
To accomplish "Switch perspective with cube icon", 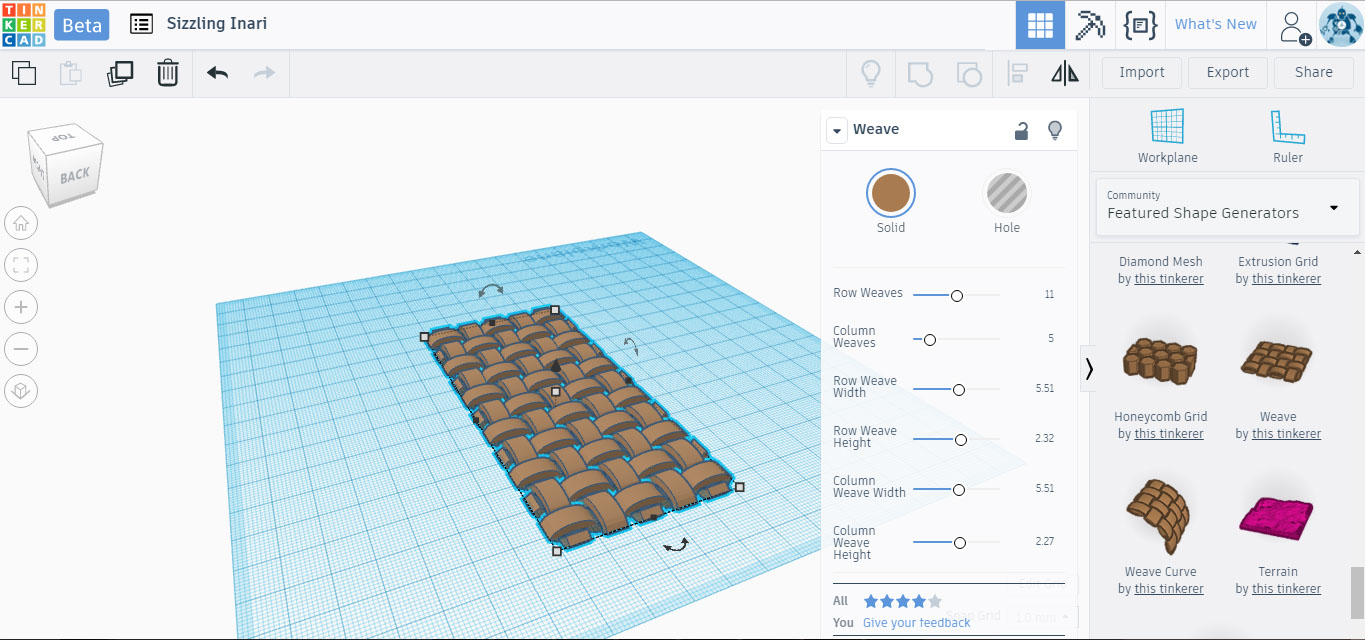I will (21, 391).
